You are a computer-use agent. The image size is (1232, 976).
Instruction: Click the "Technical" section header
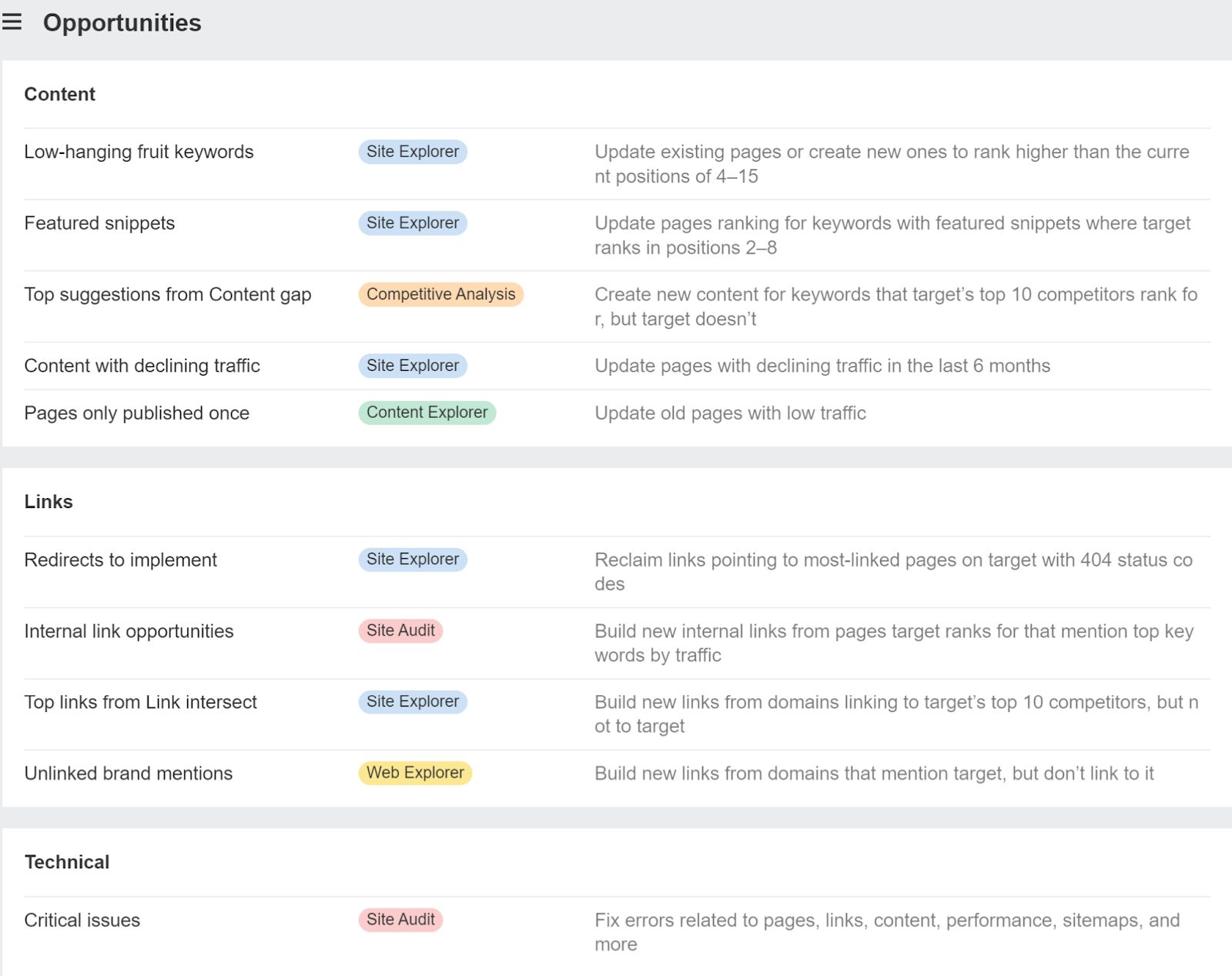point(67,862)
